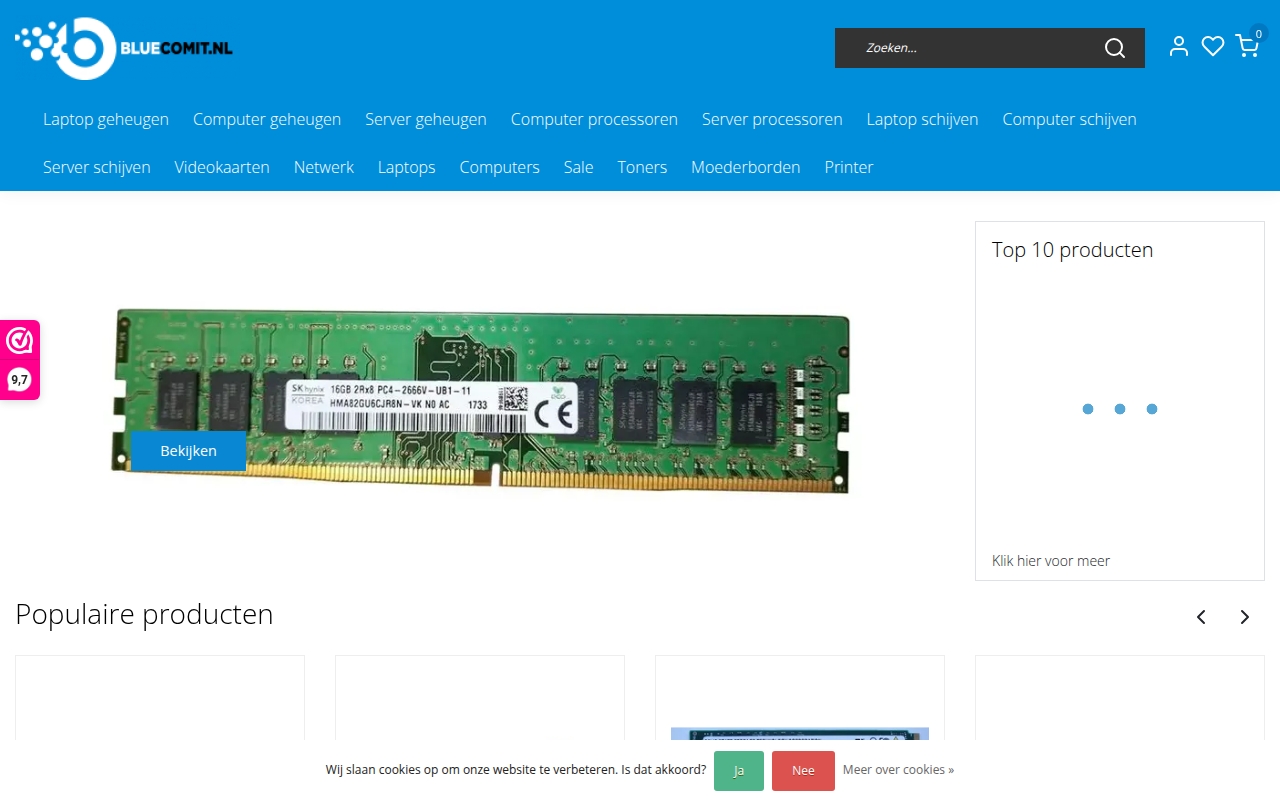This screenshot has width=1280, height=800.
Task: Show previous popular products arrow
Action: coord(1201,617)
